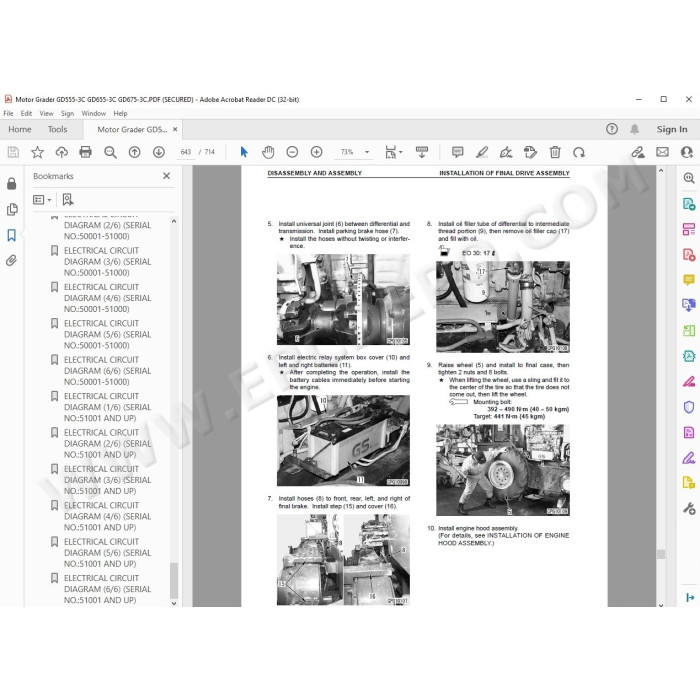Open the Edit menu
700x700 pixels.
26,113
